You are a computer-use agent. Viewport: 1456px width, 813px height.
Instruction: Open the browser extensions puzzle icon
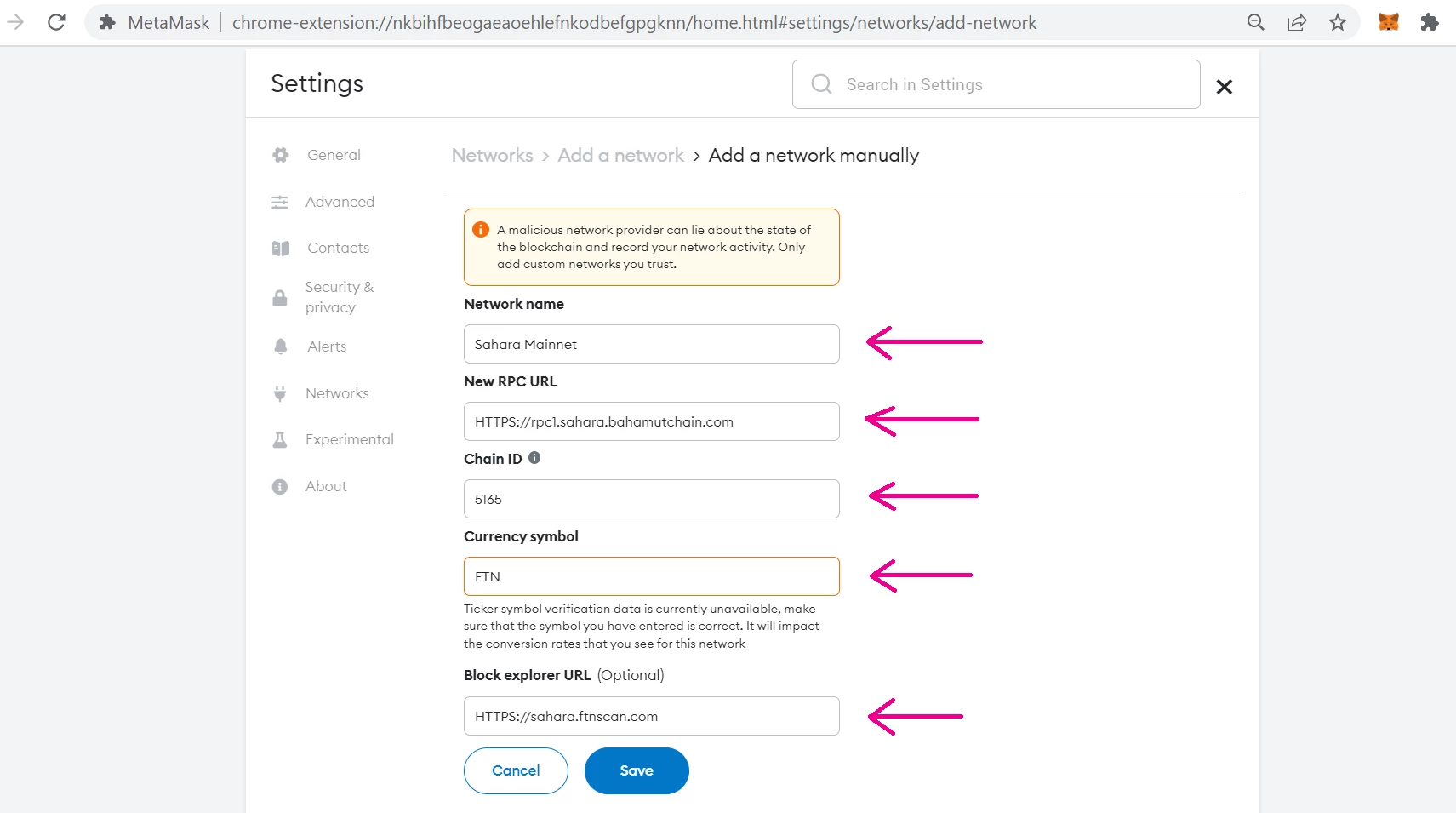pos(1430,23)
